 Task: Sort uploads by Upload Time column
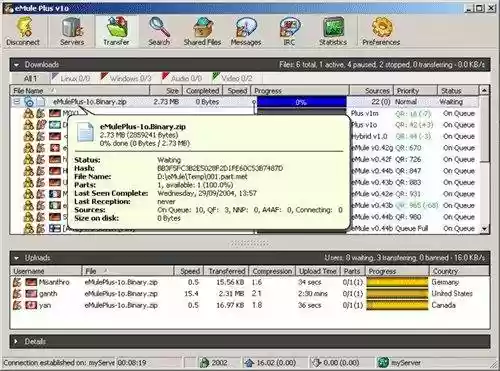pos(318,271)
